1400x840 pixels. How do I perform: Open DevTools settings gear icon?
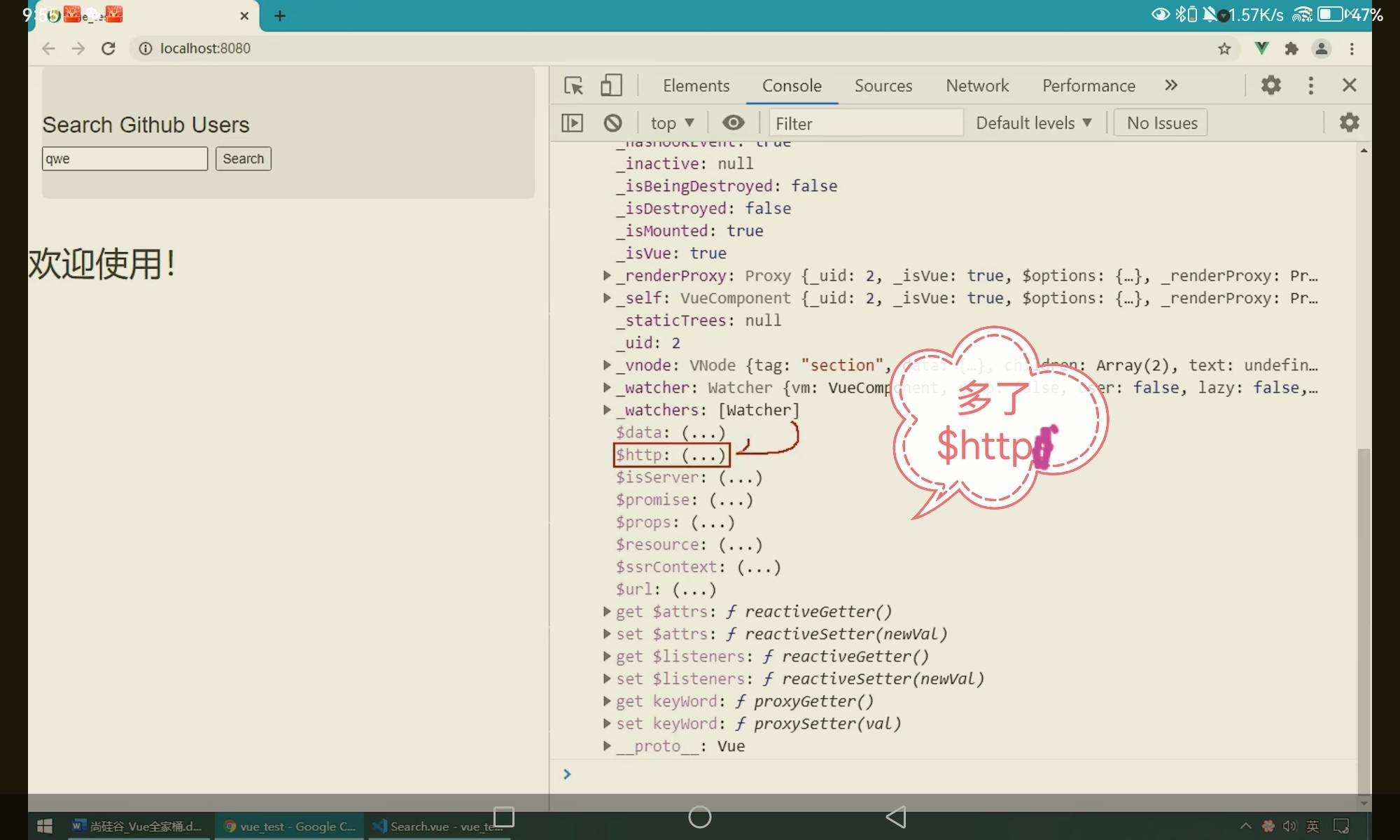pyautogui.click(x=1270, y=85)
